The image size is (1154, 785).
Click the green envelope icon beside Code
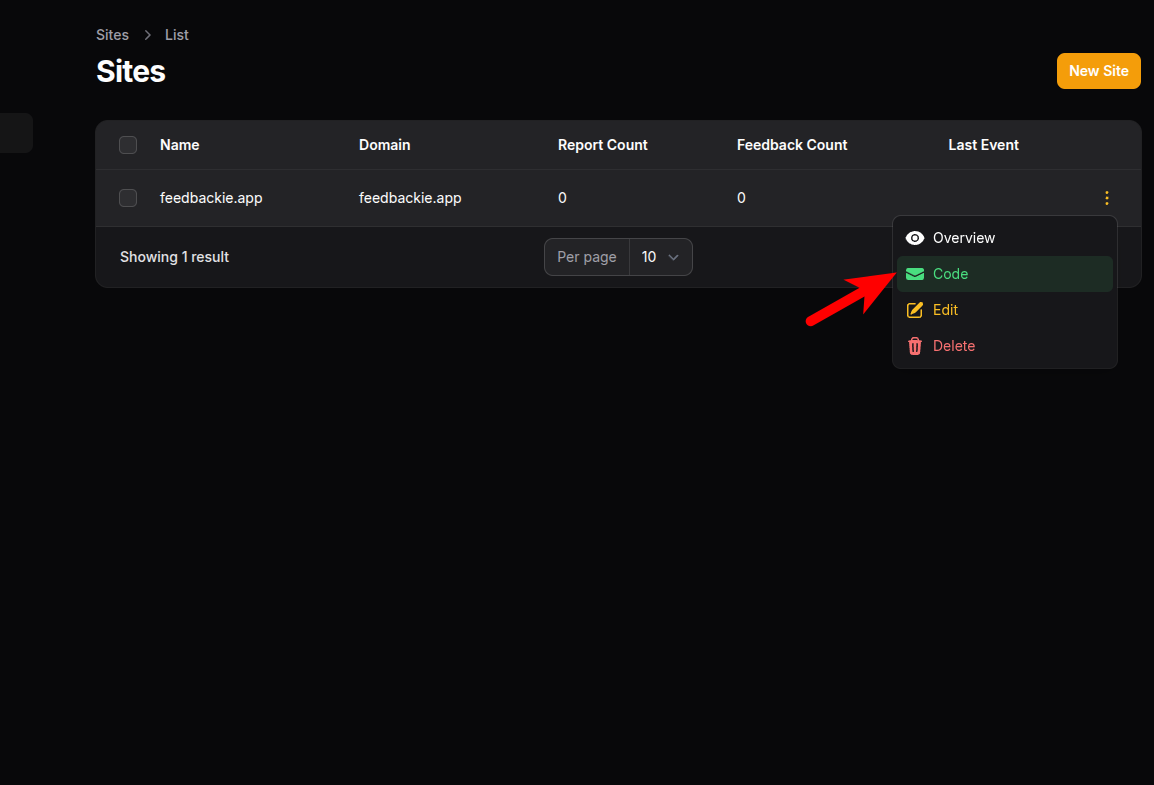914,274
